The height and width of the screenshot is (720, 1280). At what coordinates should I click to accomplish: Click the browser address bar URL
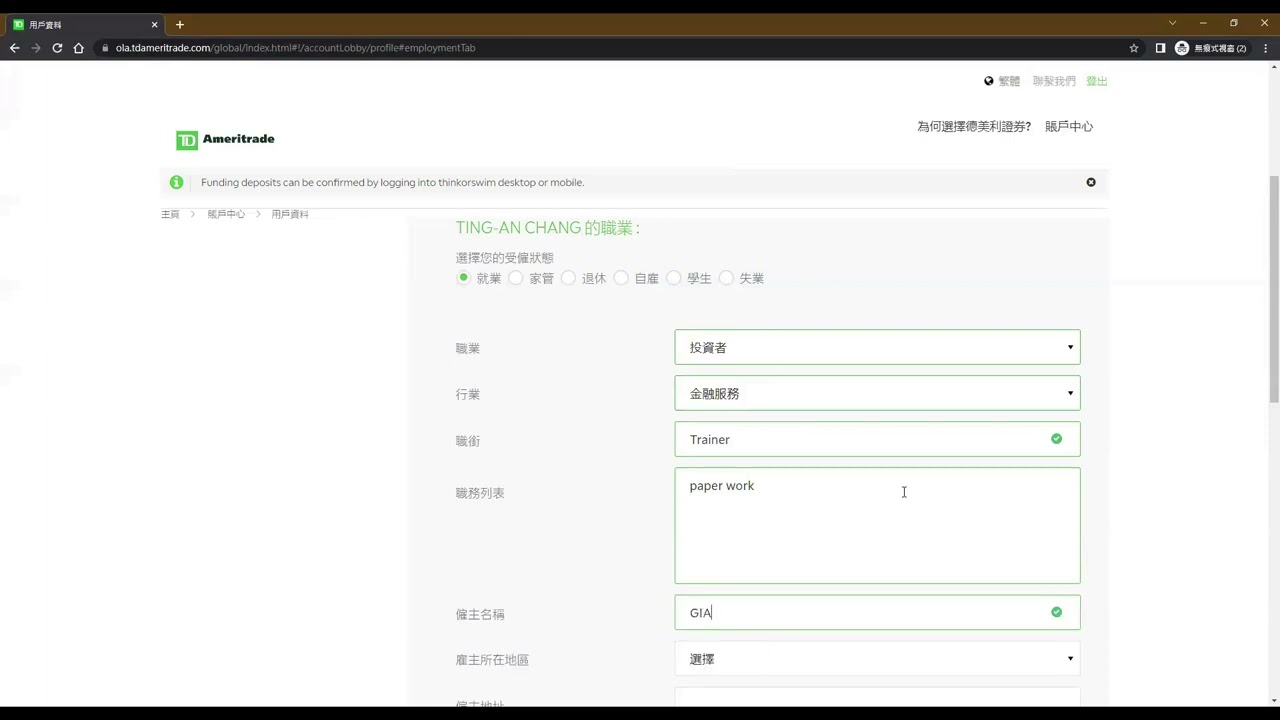coord(295,48)
